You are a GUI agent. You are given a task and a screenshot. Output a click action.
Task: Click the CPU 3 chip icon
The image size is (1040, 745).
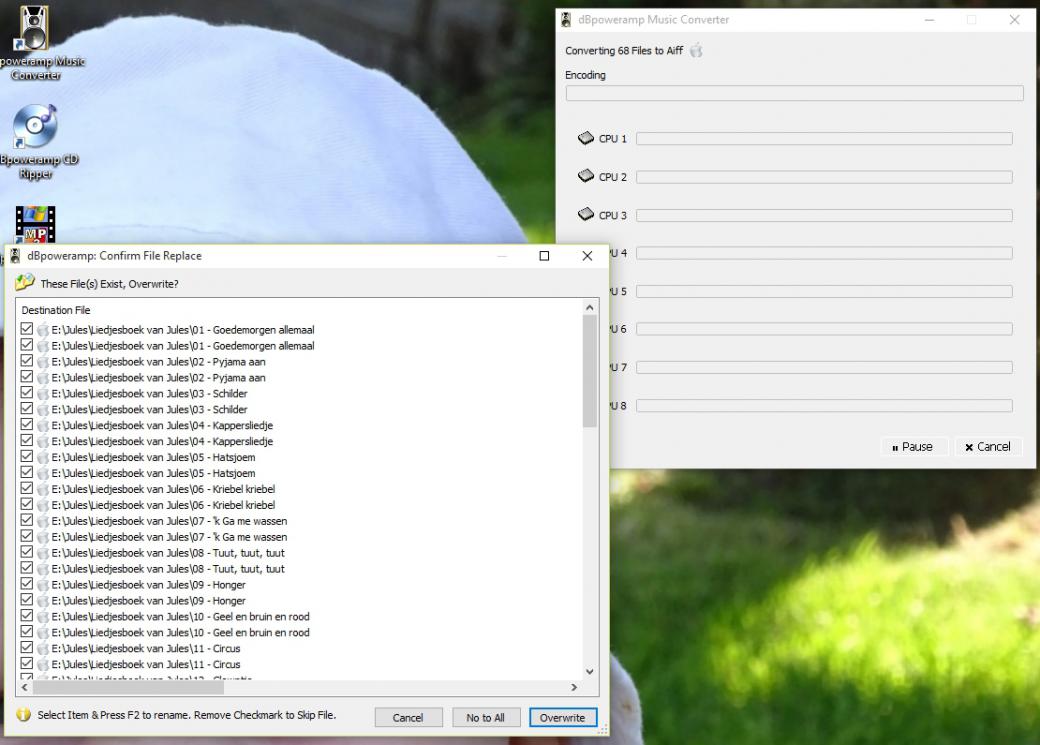coord(586,214)
